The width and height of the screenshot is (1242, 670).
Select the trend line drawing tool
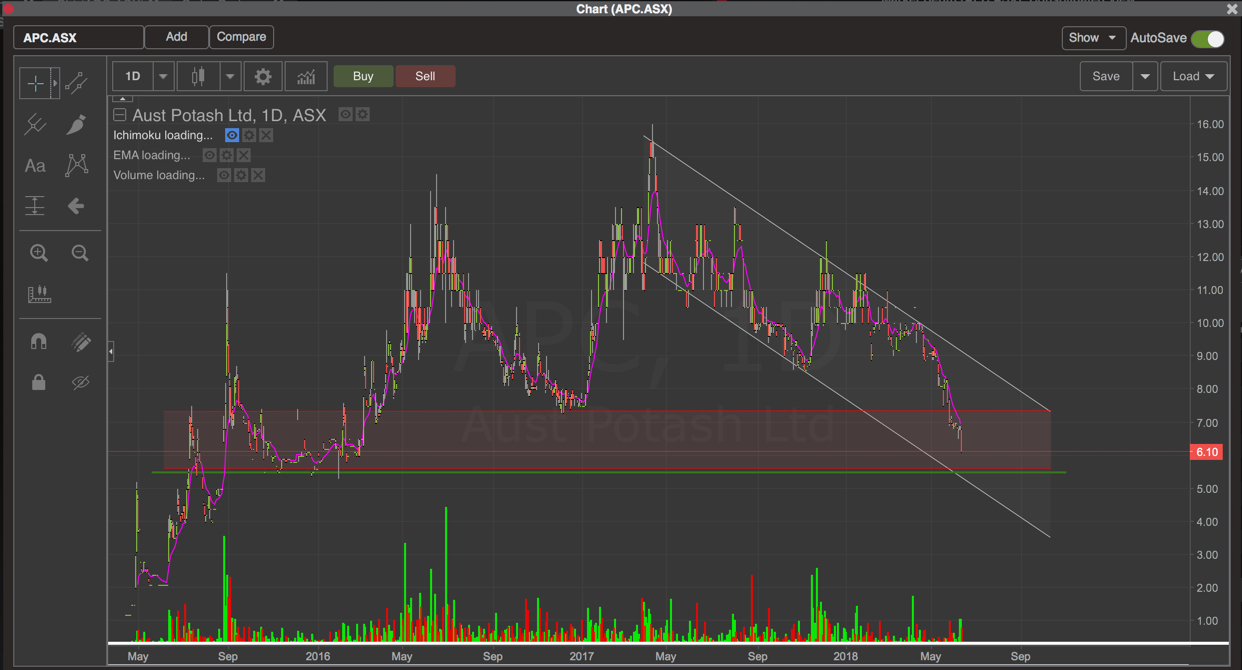pyautogui.click(x=76, y=84)
